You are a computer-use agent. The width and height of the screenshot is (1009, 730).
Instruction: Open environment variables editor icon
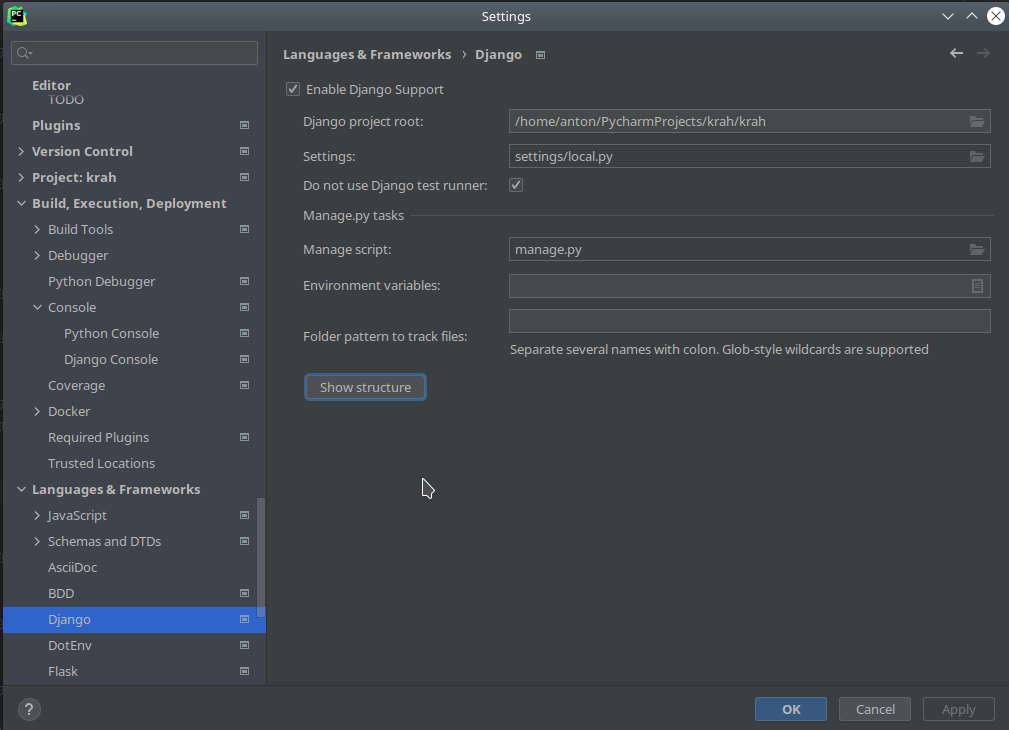[977, 286]
